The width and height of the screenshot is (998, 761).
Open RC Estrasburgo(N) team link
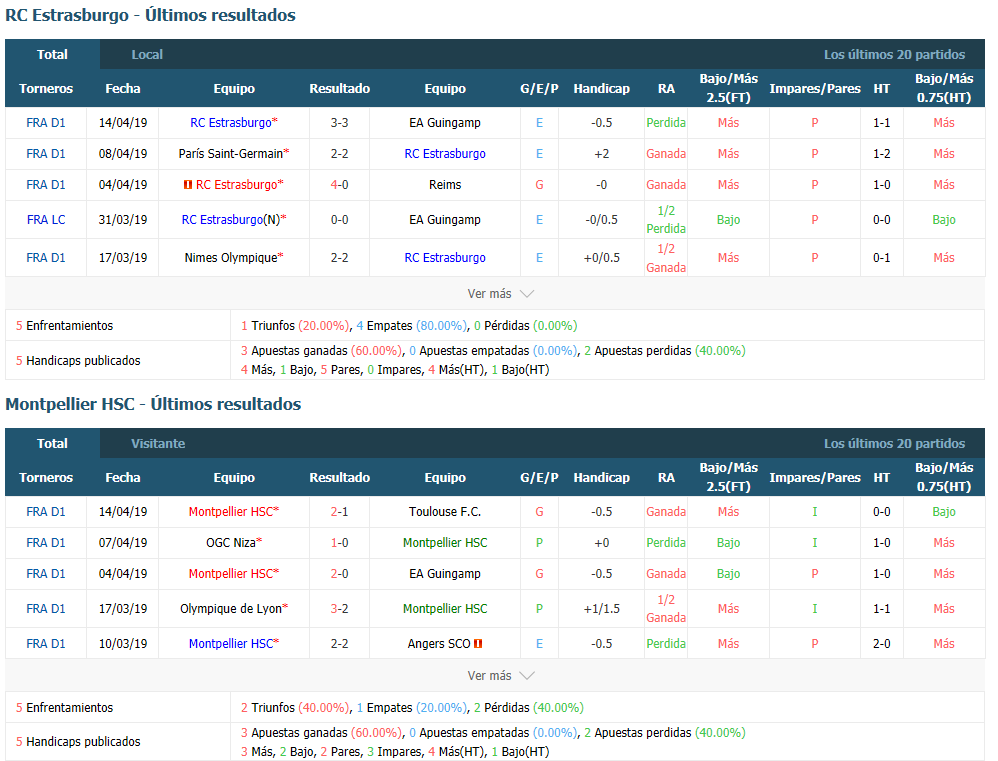[x=231, y=220]
